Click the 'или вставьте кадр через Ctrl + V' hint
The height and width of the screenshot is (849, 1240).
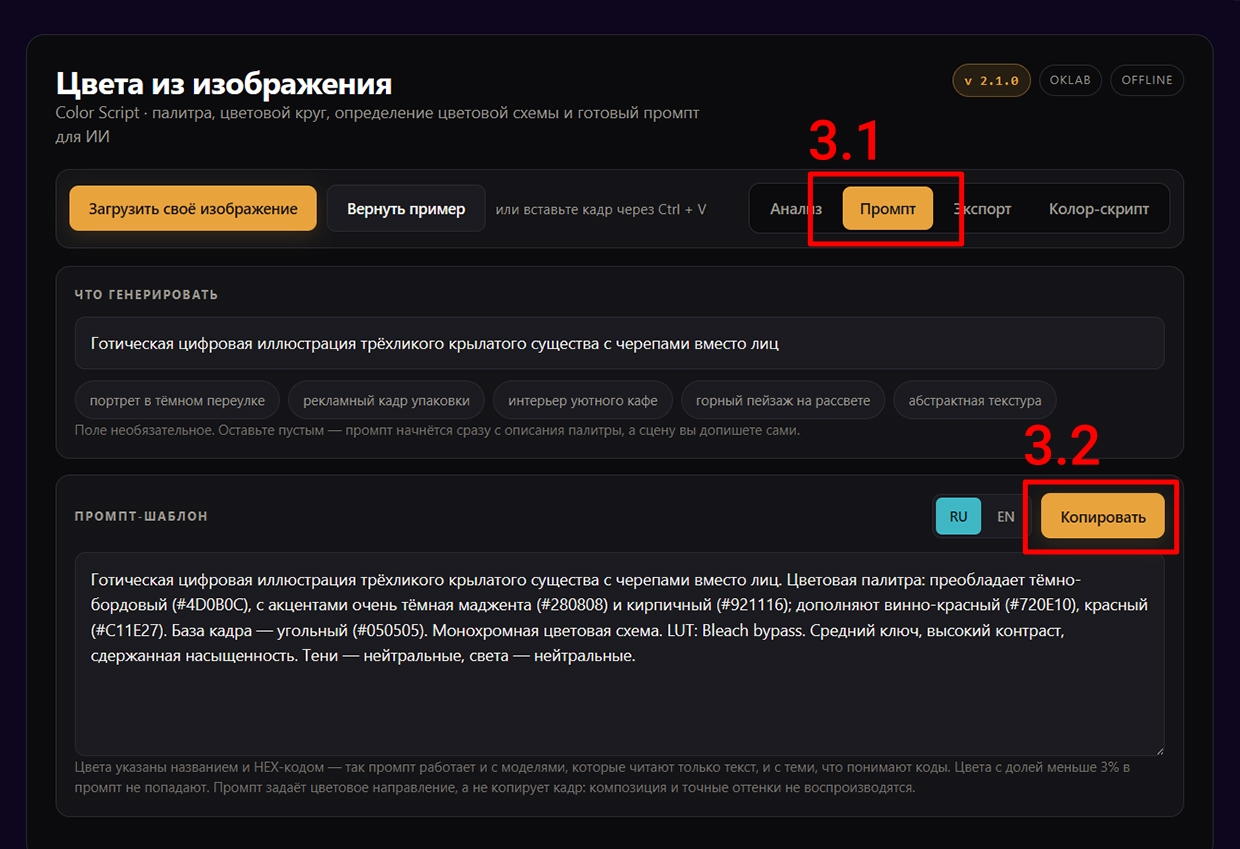click(x=601, y=209)
